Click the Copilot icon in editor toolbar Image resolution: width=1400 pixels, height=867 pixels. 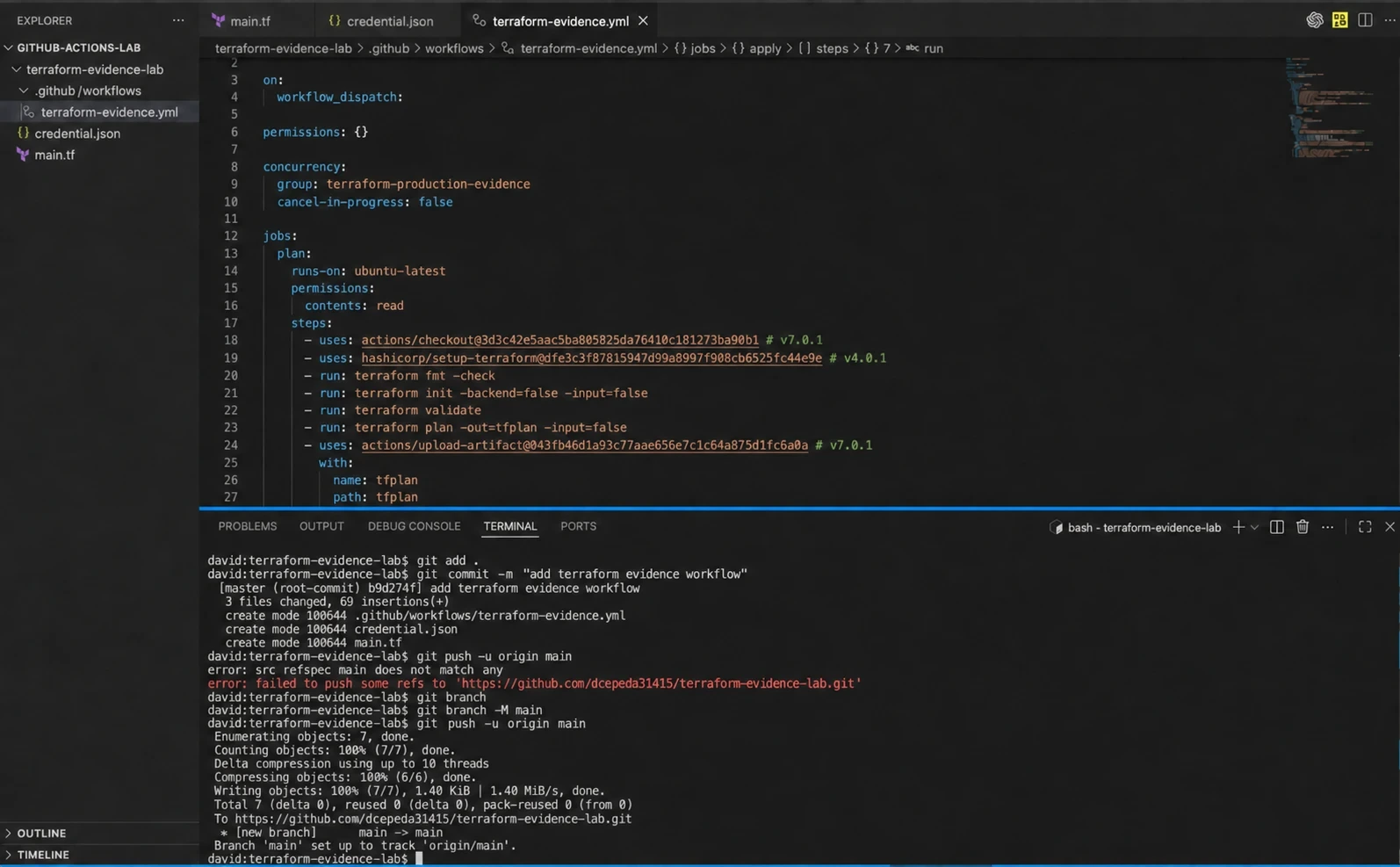[1314, 20]
